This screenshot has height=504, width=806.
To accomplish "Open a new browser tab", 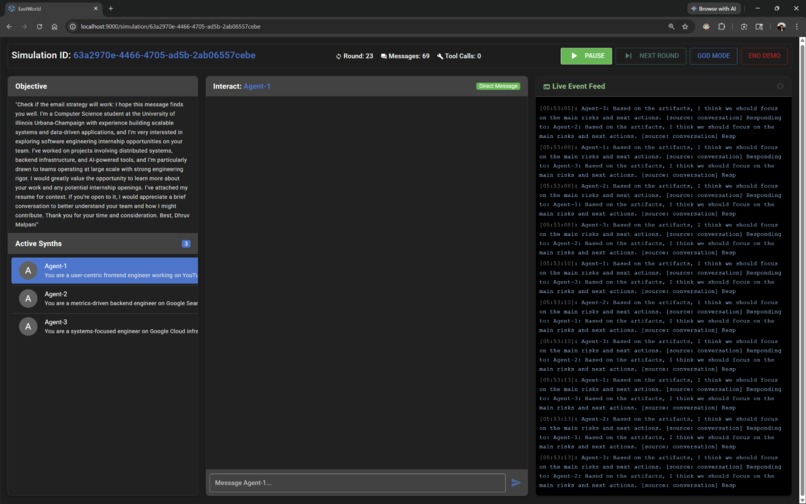I will click(111, 9).
